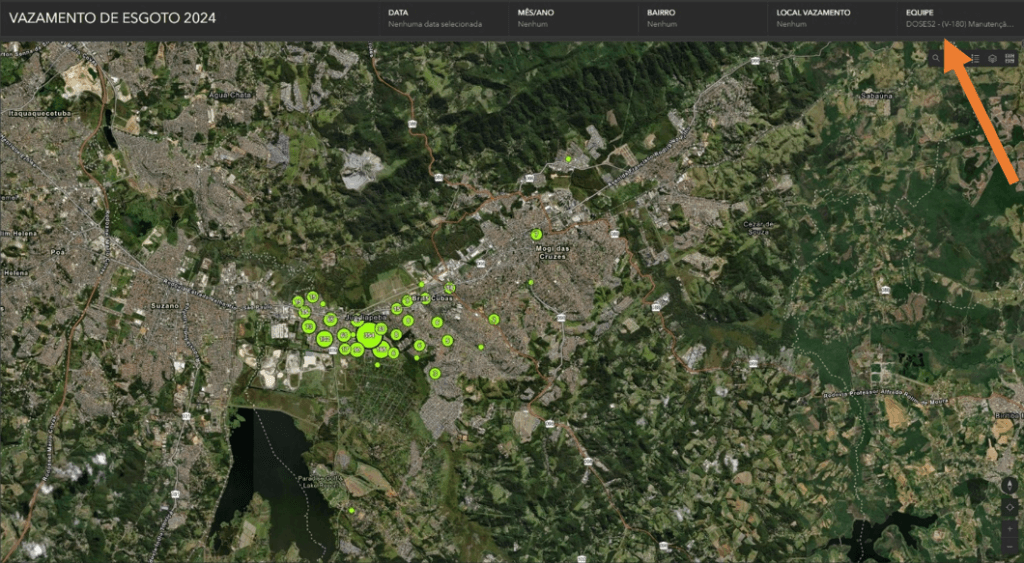Zoom in with the plus button
This screenshot has width=1024, height=563.
1009,528
